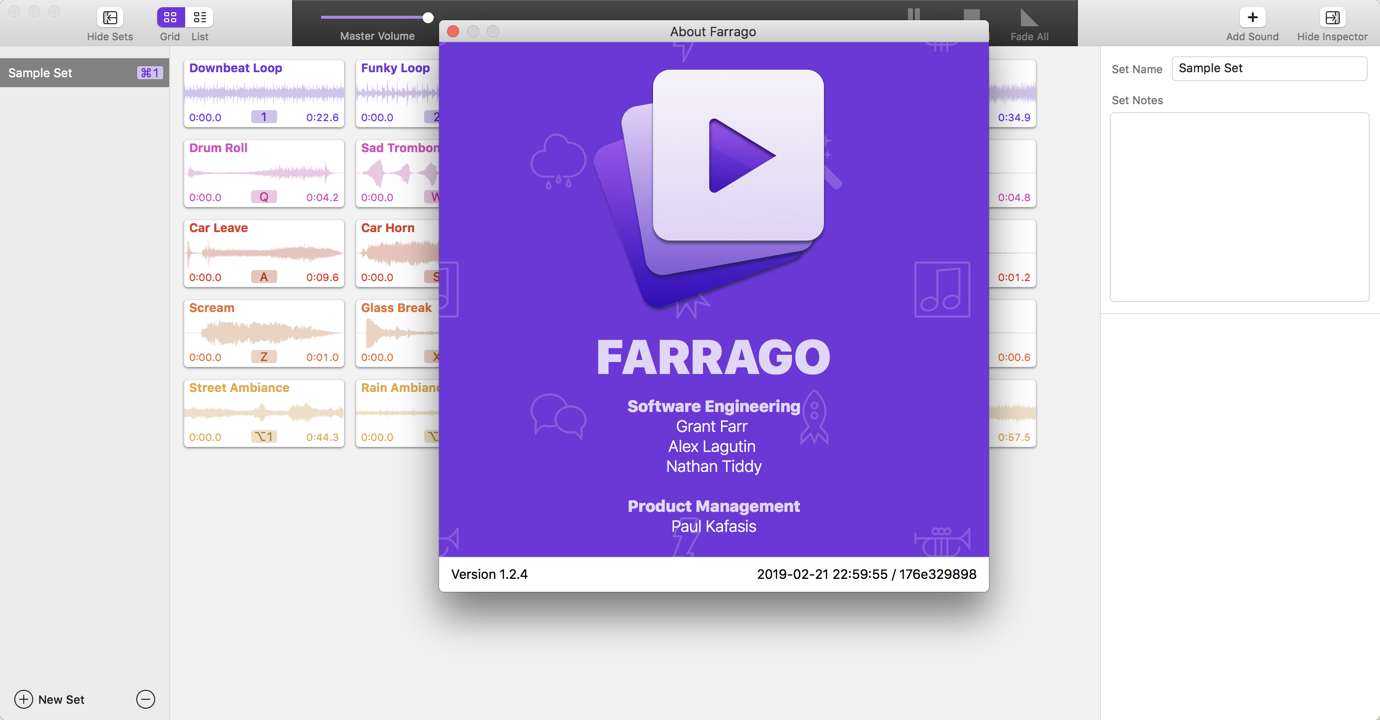The width and height of the screenshot is (1380, 720).
Task: Play the Downbeat Loop sound tile
Action: [264, 93]
